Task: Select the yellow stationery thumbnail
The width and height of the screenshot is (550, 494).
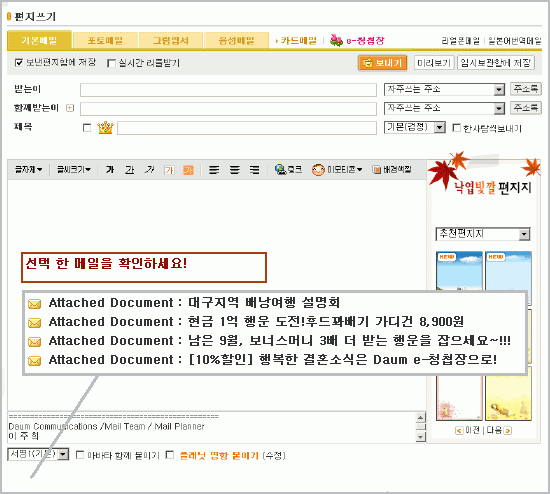Action: pyautogui.click(x=508, y=398)
